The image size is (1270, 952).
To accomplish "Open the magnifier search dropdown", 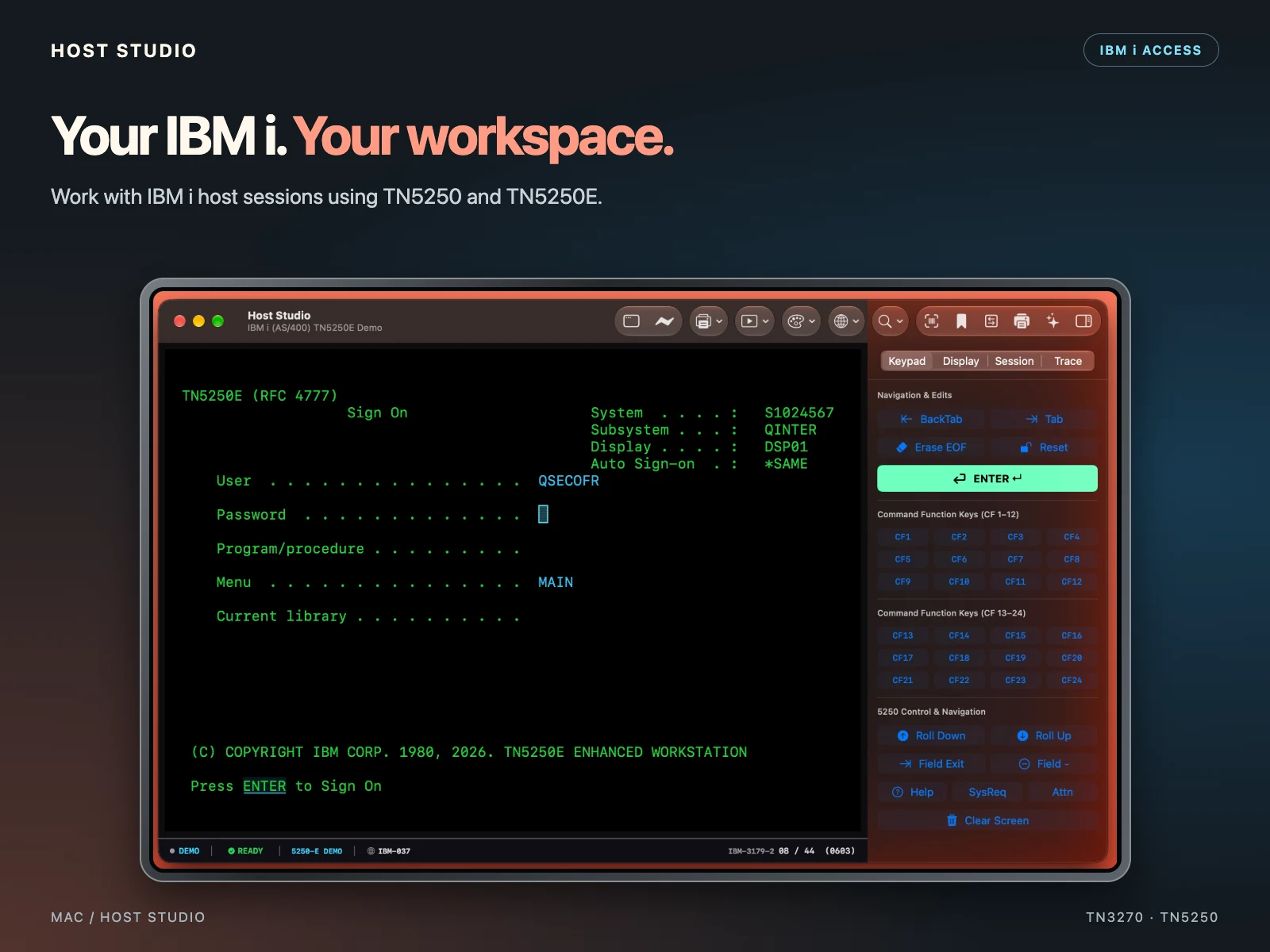I will 891,321.
